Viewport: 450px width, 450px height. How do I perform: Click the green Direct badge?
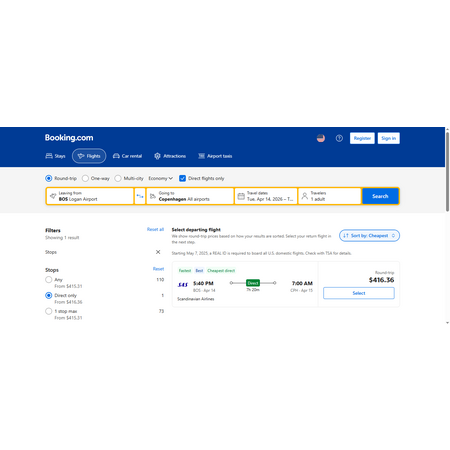[x=253, y=283]
